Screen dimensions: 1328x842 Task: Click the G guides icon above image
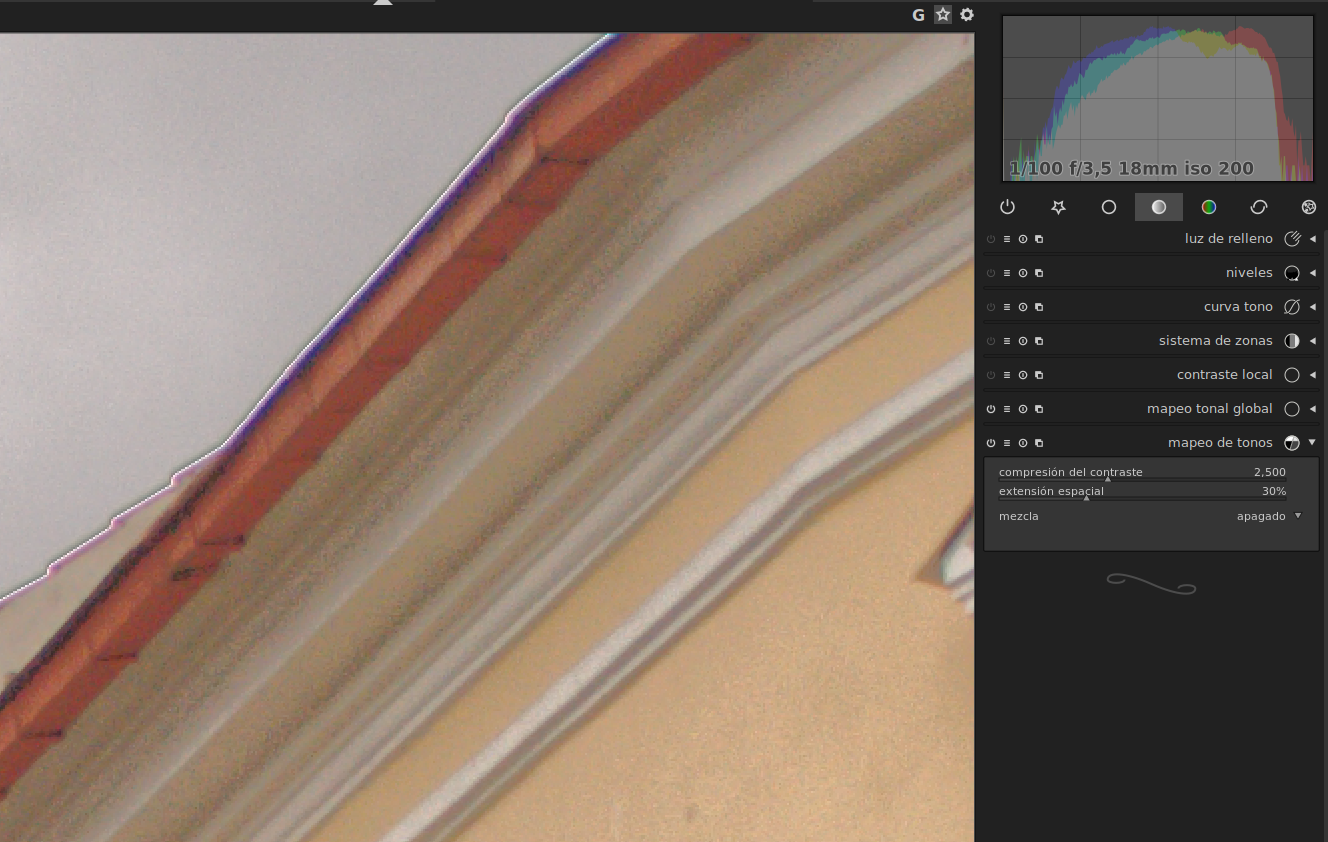pyautogui.click(x=918, y=15)
